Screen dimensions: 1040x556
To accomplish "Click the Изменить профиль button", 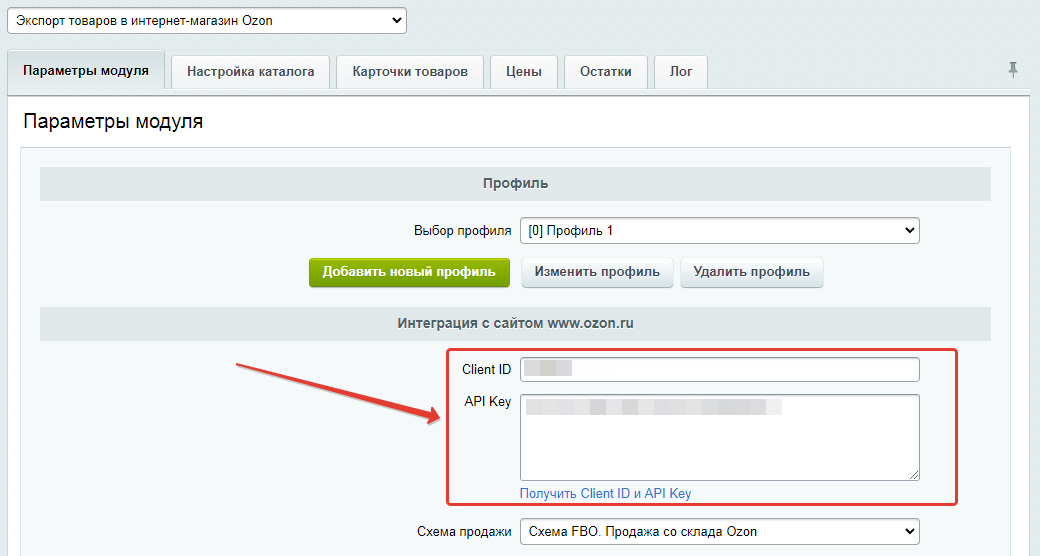I will 597,272.
